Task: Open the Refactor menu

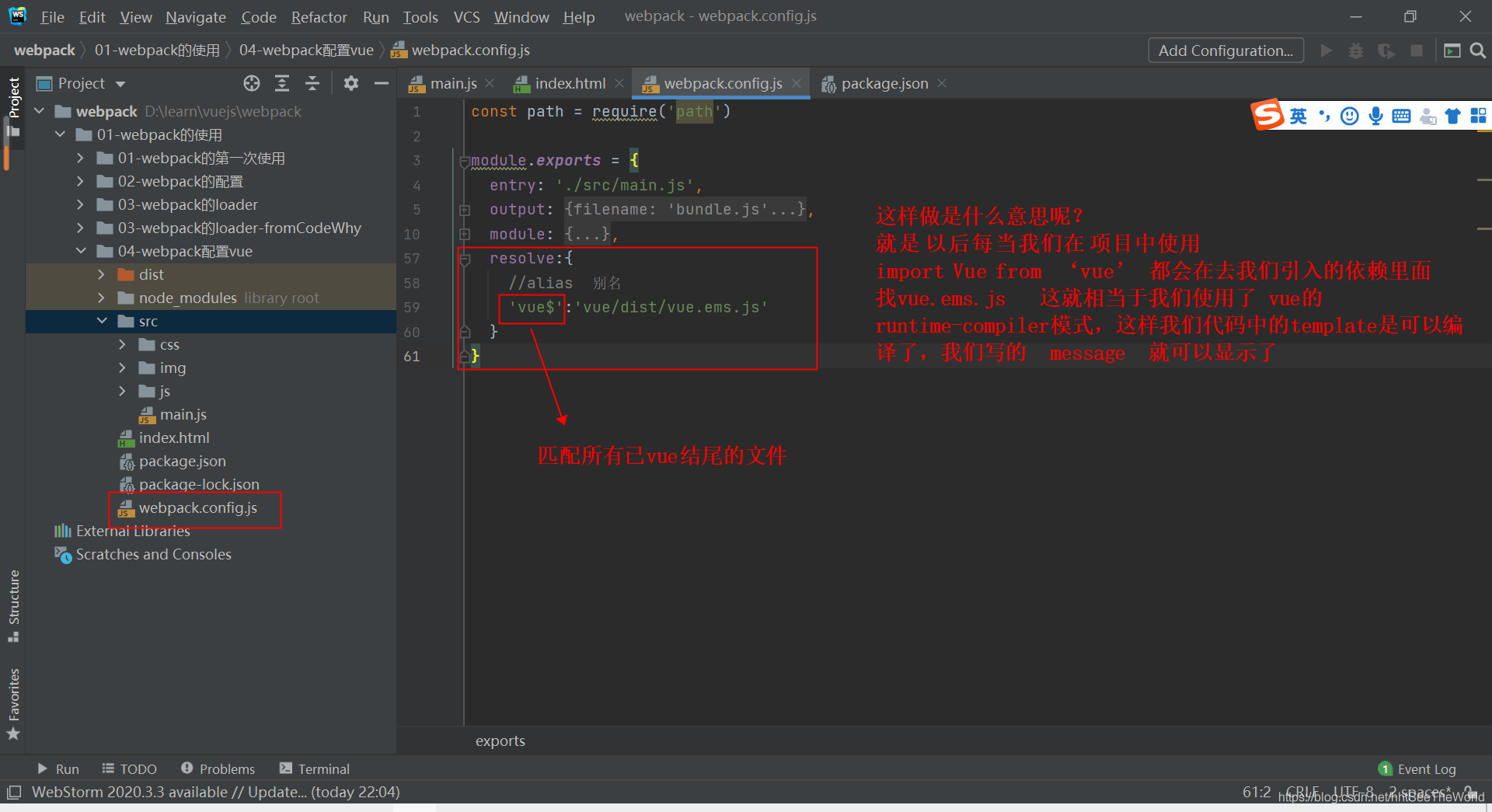Action: (319, 16)
